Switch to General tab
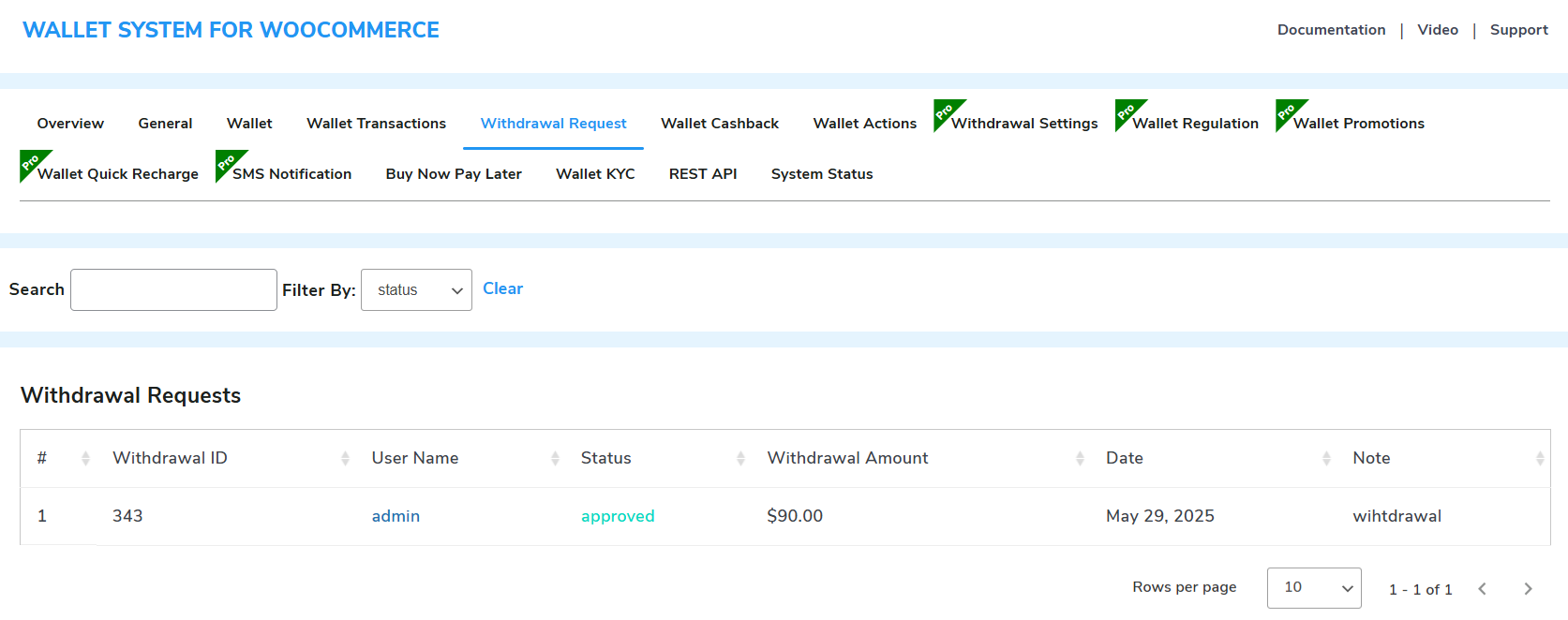This screenshot has height=620, width=1568. [x=165, y=124]
